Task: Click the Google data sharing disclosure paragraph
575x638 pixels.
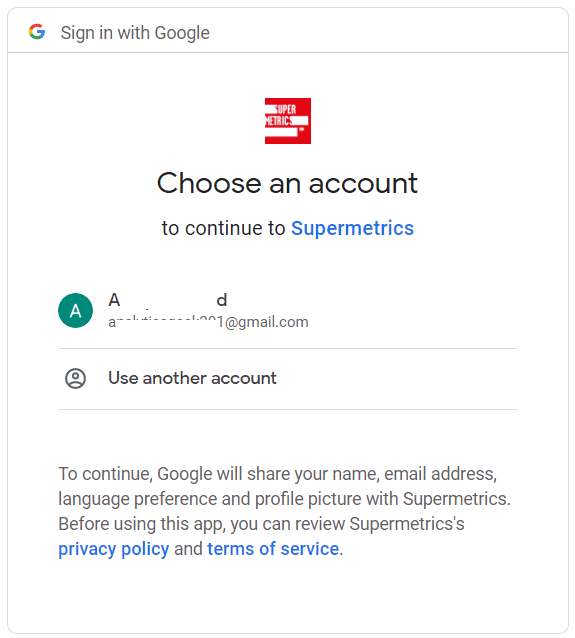Action: tap(284, 511)
